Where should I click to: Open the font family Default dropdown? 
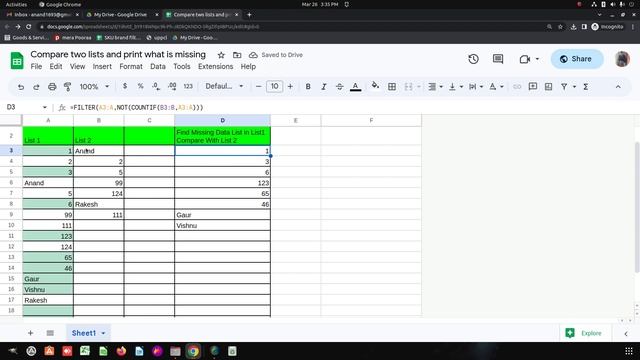(224, 87)
